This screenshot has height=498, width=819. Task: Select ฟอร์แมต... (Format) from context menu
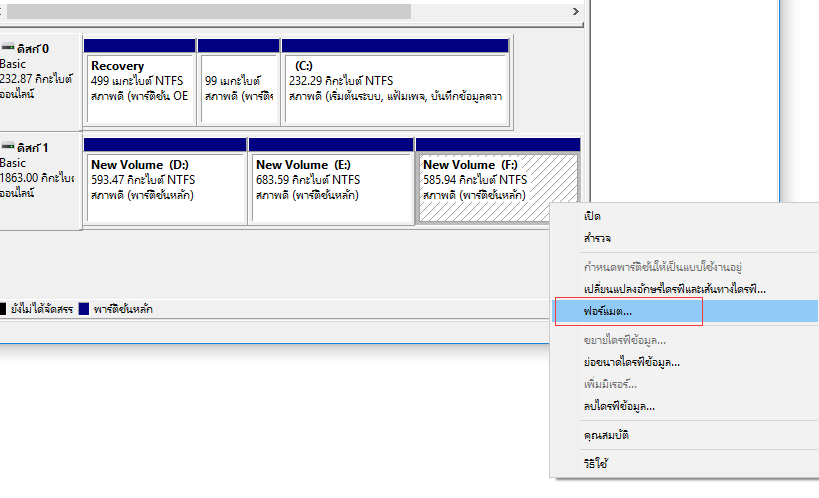tap(608, 312)
